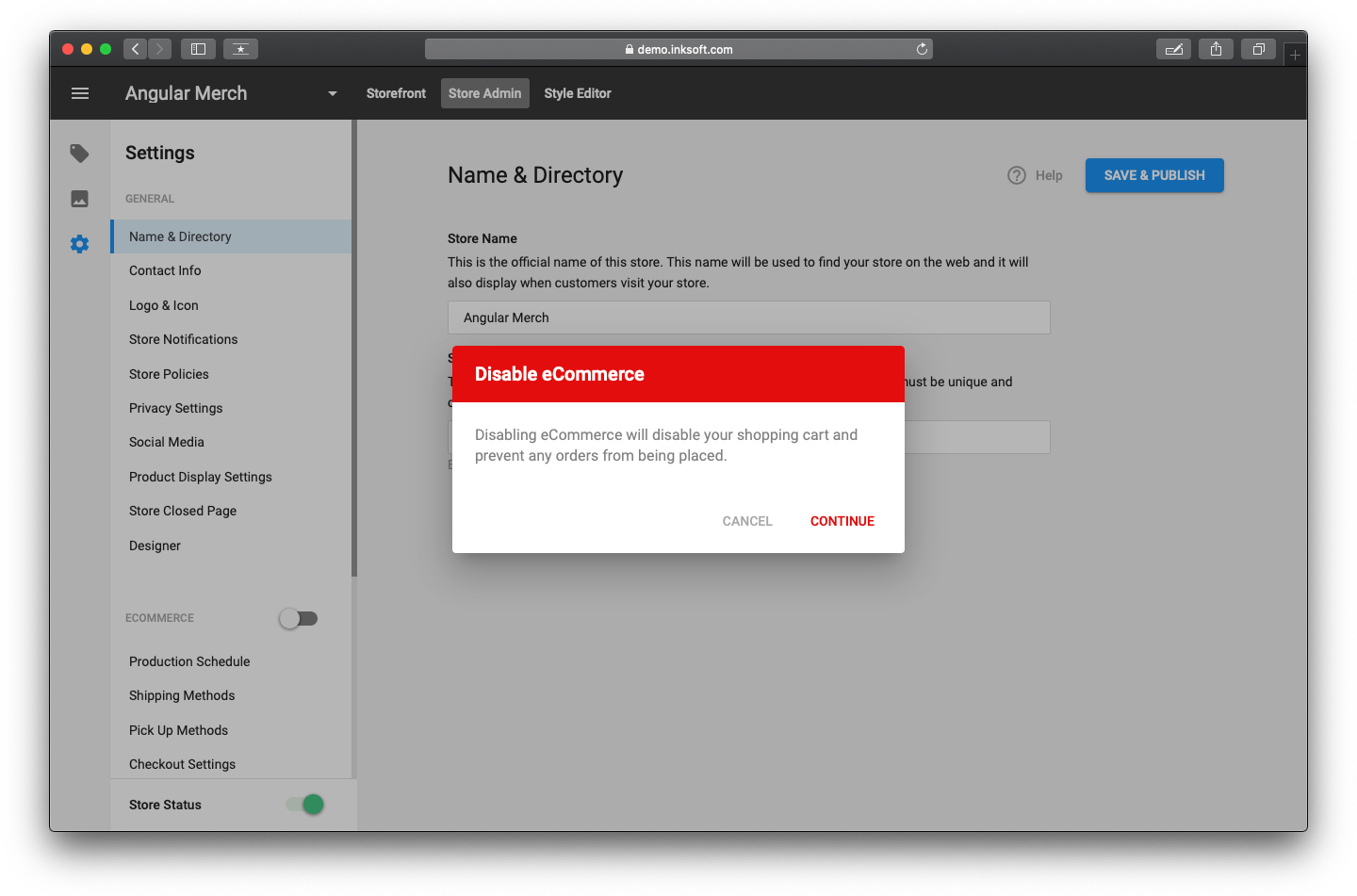Open the products tag icon in sidebar
Viewport: 1357px width, 896px height.
(80, 153)
